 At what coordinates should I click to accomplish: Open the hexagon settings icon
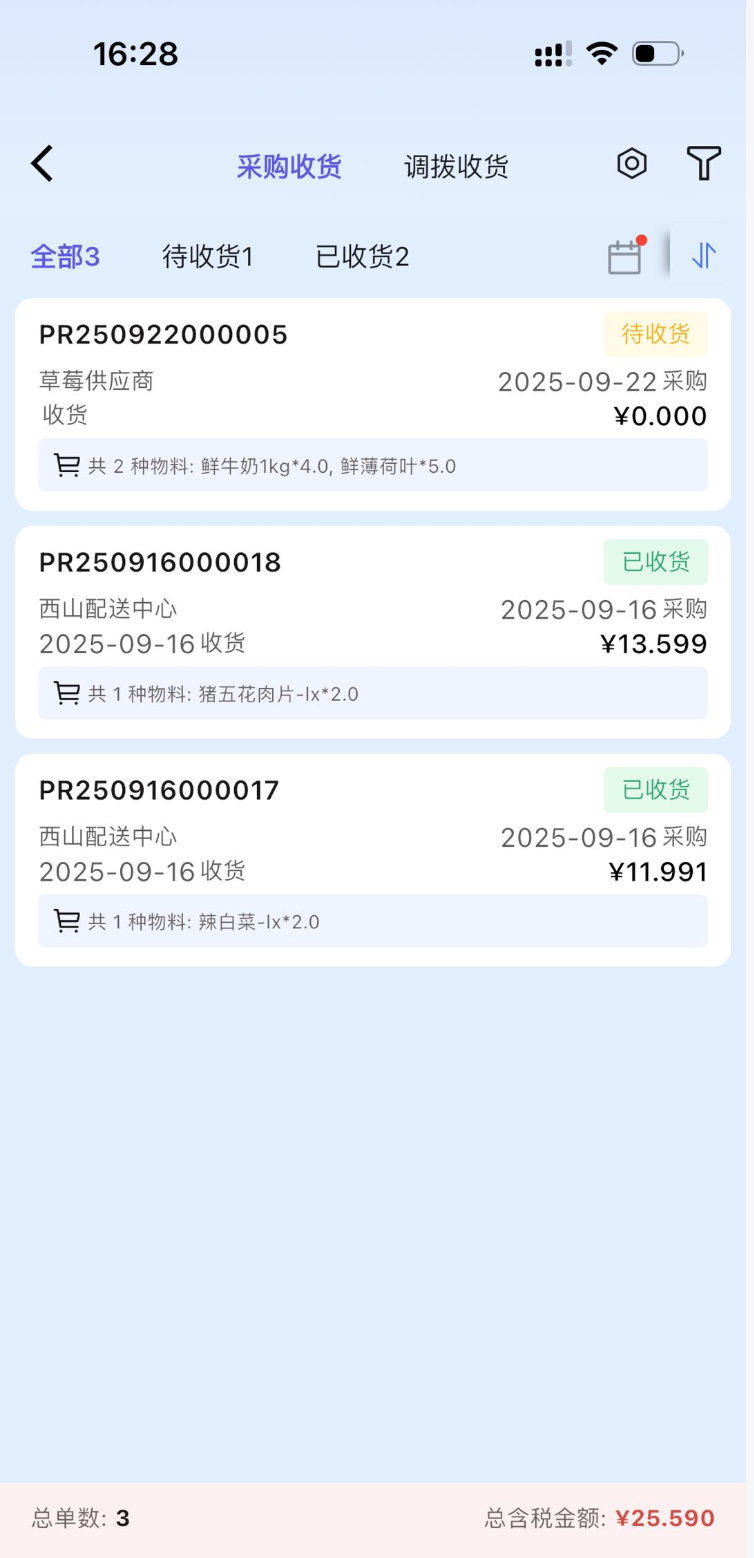[631, 164]
